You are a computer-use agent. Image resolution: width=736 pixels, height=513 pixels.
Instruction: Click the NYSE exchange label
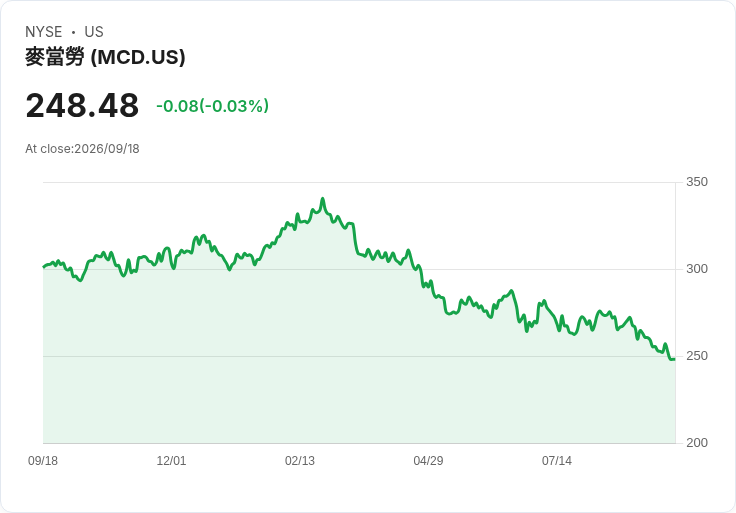[44, 32]
